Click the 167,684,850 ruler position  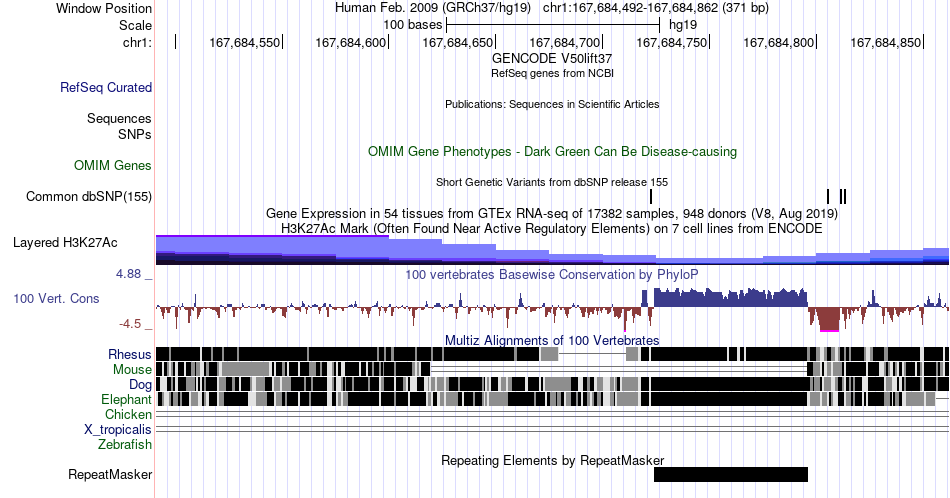tap(886, 42)
